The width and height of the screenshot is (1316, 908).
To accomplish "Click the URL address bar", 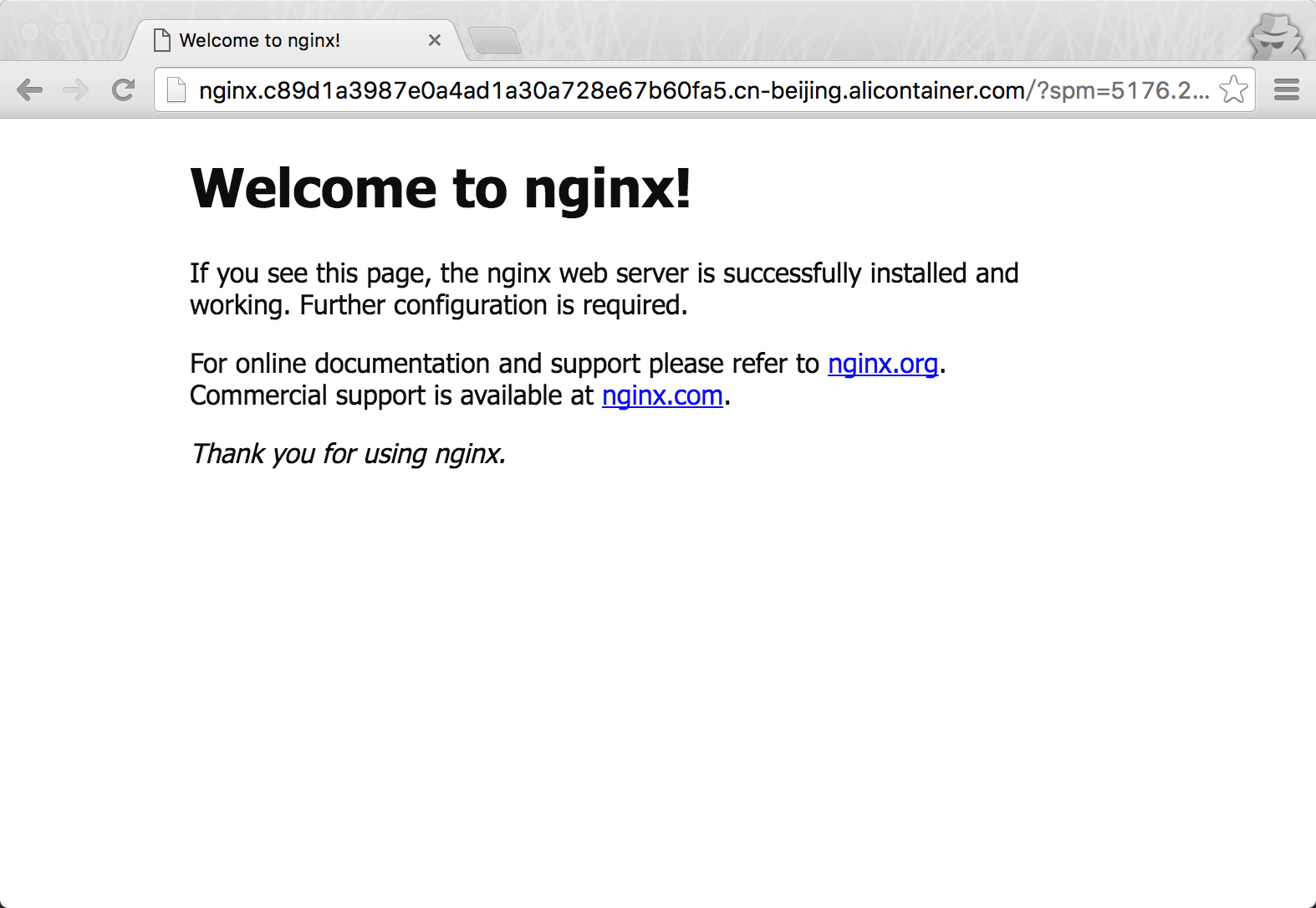I will [704, 89].
